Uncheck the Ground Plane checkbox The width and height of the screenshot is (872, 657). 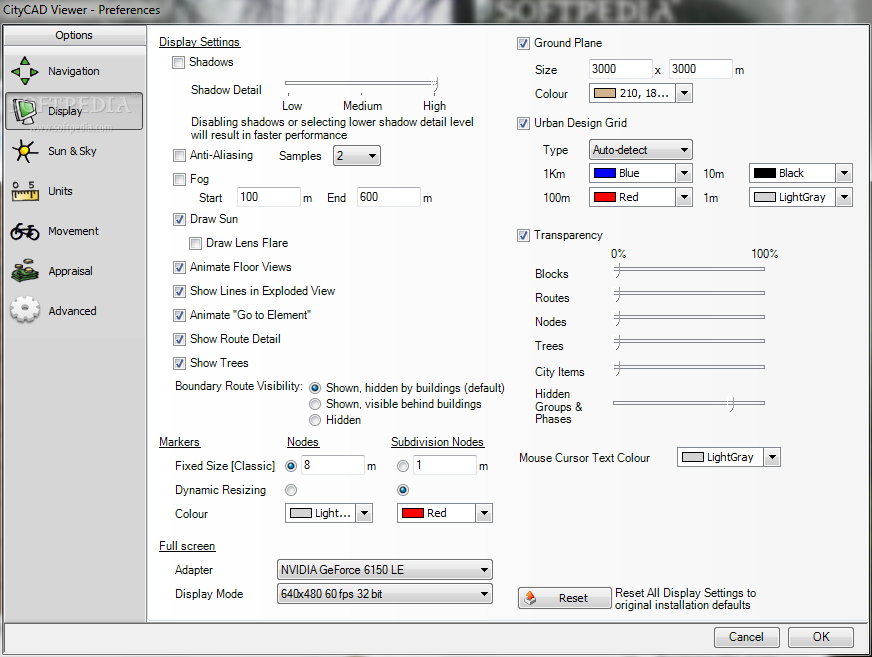[x=523, y=43]
